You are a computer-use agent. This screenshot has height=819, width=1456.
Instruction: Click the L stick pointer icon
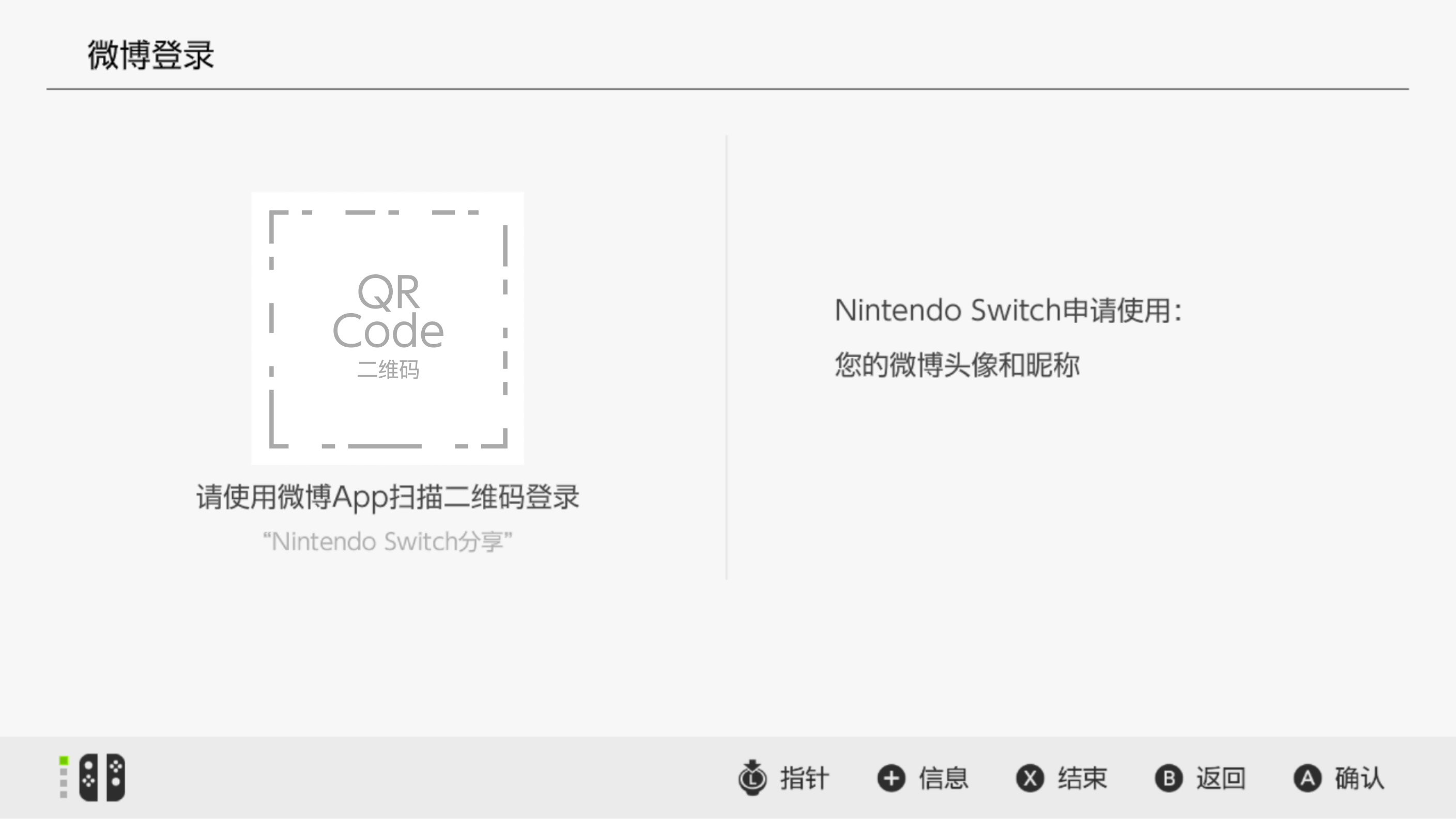(x=753, y=778)
